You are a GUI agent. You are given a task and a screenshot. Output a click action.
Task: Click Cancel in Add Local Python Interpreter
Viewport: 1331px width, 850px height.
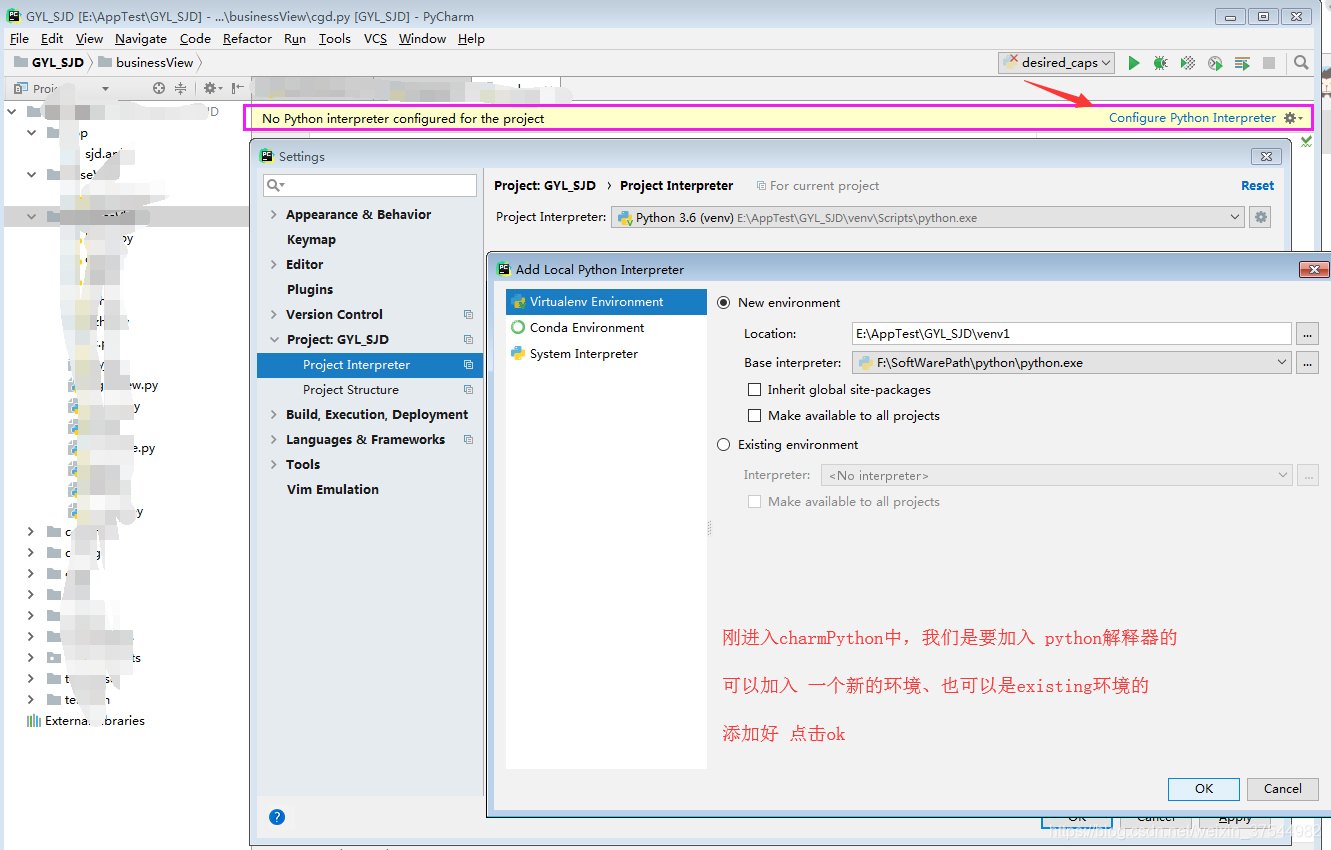point(1282,789)
